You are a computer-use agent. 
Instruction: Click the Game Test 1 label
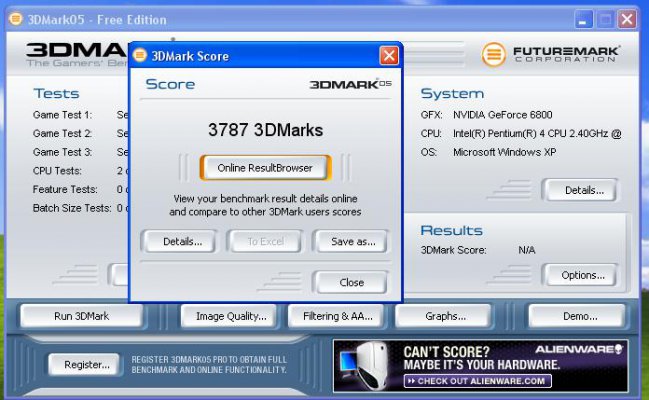coord(62,115)
